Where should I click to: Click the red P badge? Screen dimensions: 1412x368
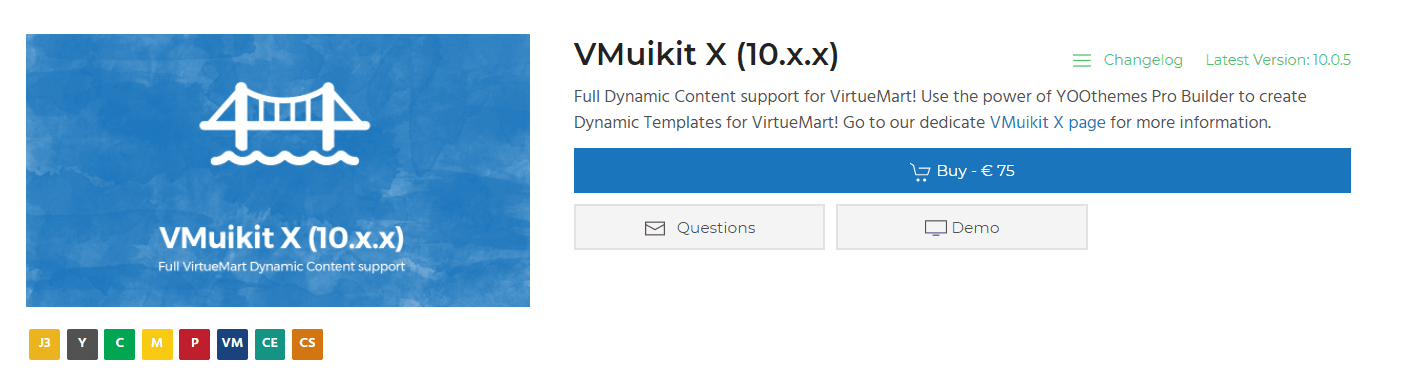(x=195, y=343)
